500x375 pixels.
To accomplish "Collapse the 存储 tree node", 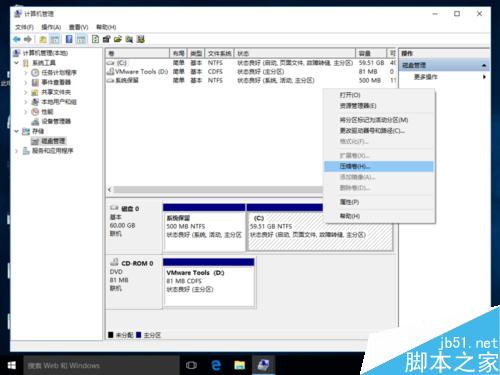I will 16,131.
